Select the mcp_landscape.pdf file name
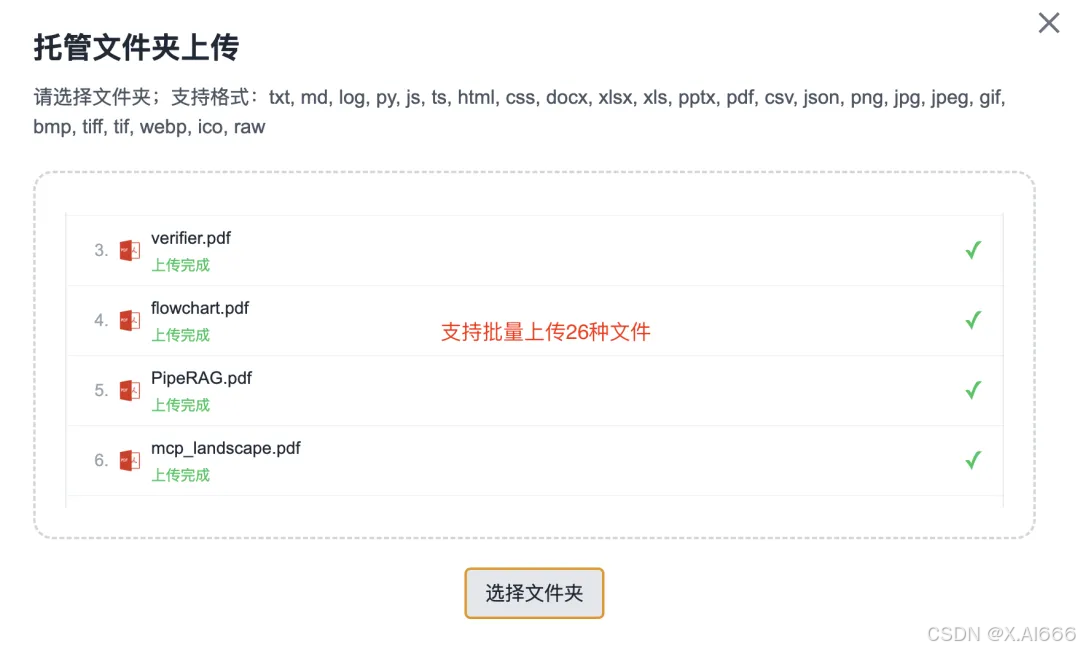 click(x=226, y=448)
